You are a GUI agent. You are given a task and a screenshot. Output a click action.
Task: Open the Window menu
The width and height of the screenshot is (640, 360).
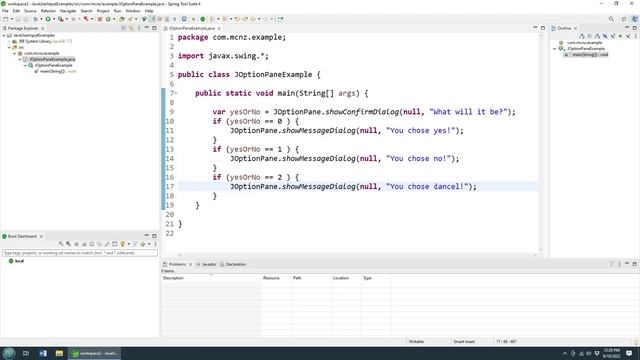tap(133, 11)
